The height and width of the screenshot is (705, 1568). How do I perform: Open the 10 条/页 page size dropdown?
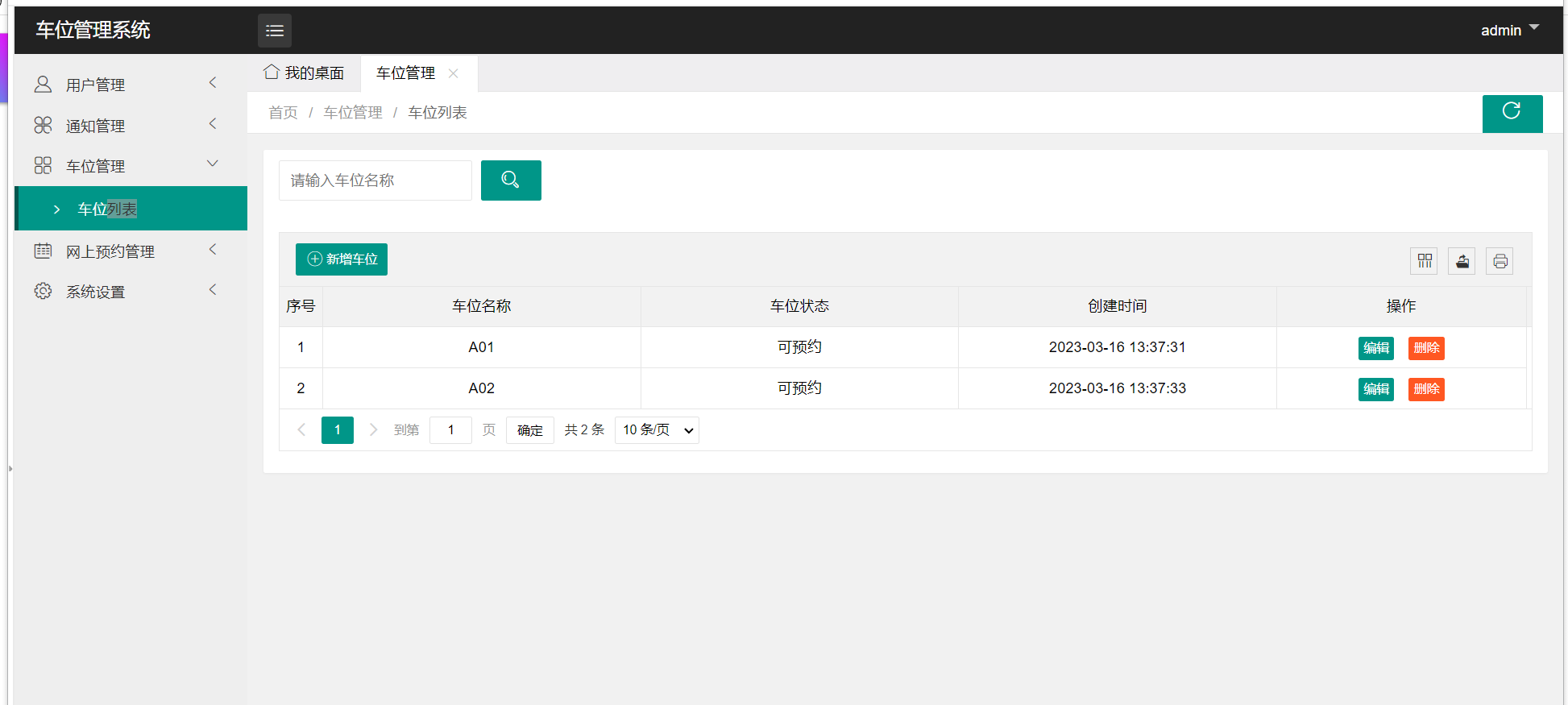click(657, 430)
